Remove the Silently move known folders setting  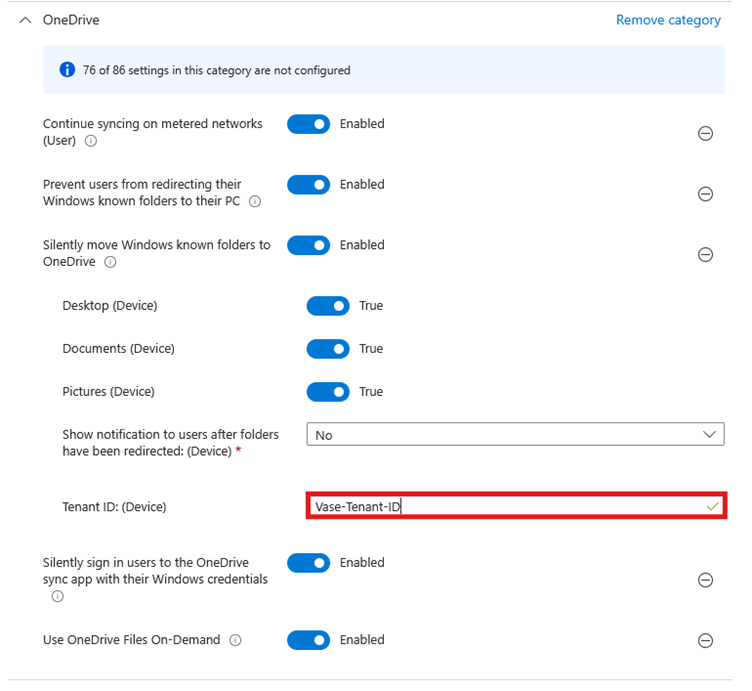point(705,254)
